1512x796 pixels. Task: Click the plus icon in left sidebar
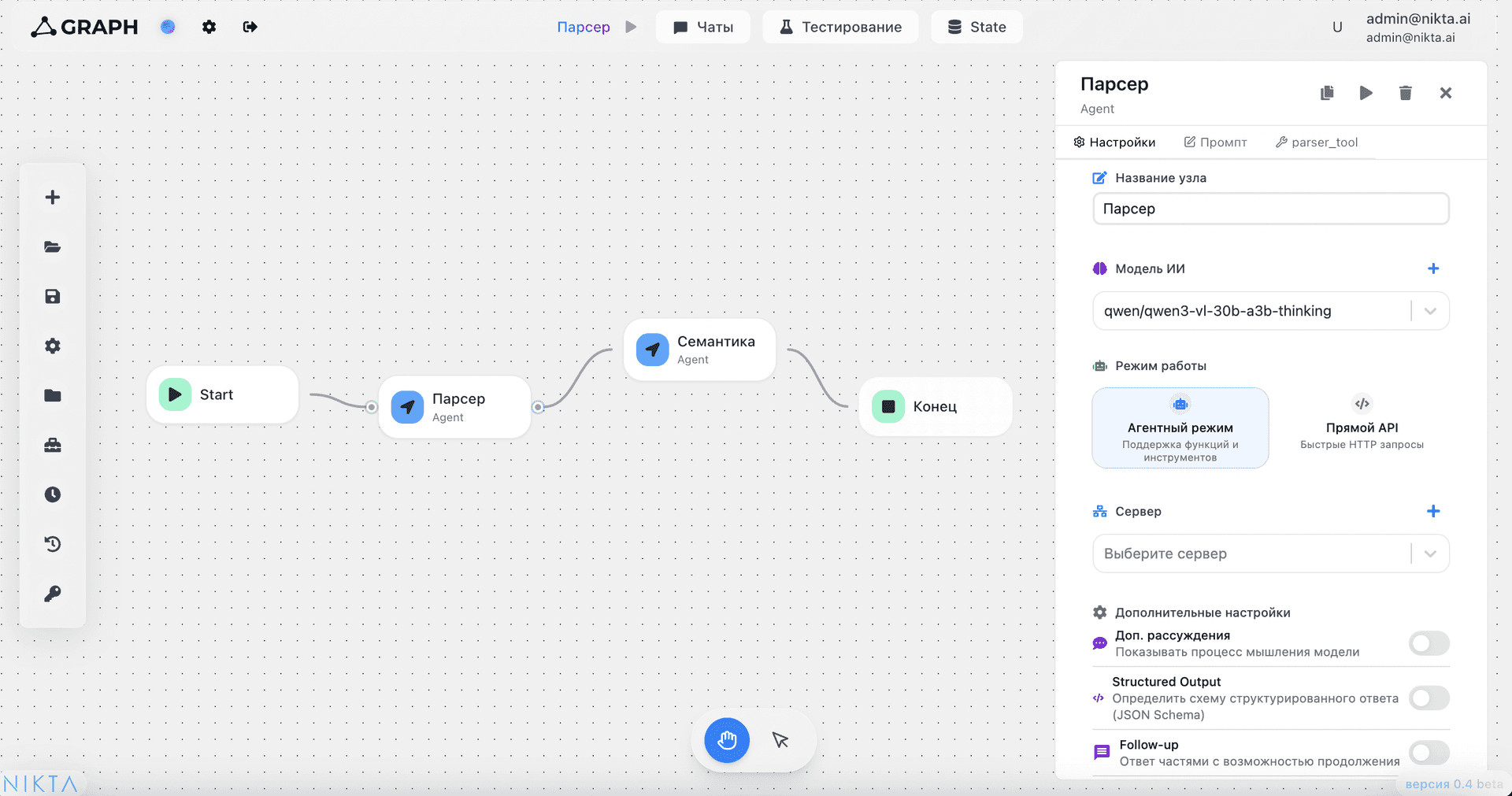[x=53, y=198]
